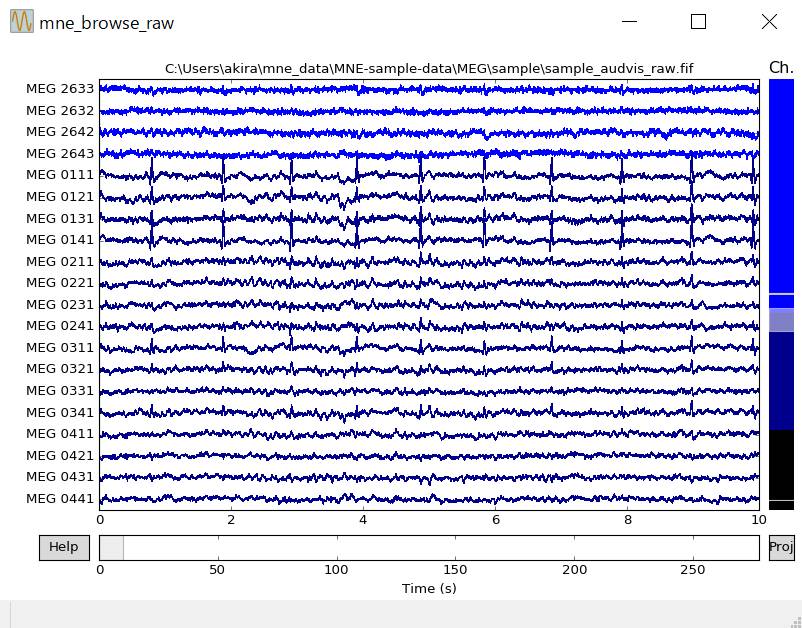Click the mne_browse_raw window icon
This screenshot has height=628, width=802.
tap(21, 22)
